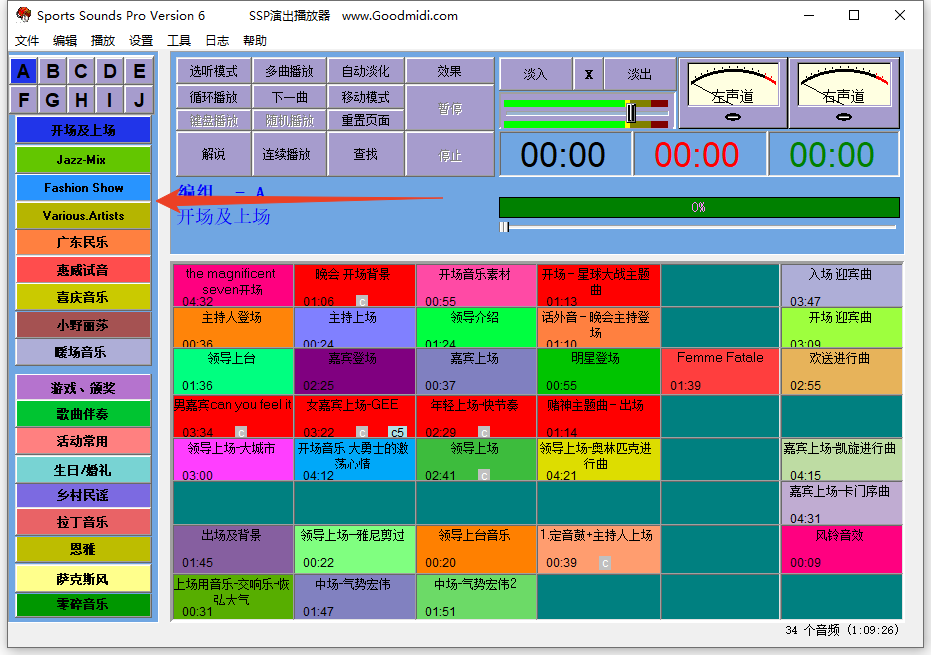Click the 查找 (search) button
Screen dimensions: 931x655
(x=366, y=154)
